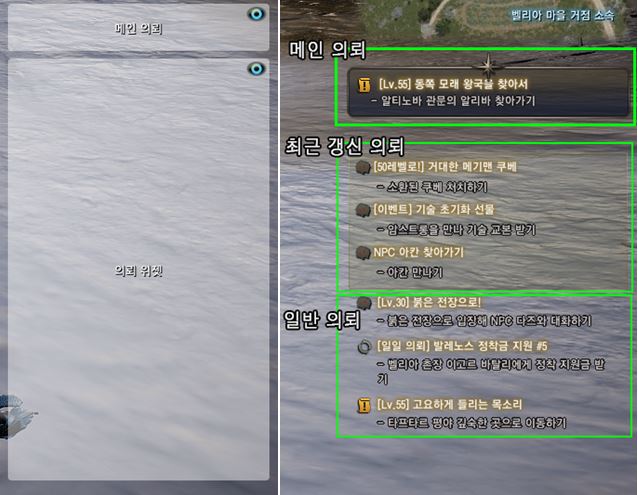
Task: Select quest title [Lv.55] 동쪽 모래 왕국을 찾아서
Action: (453, 84)
